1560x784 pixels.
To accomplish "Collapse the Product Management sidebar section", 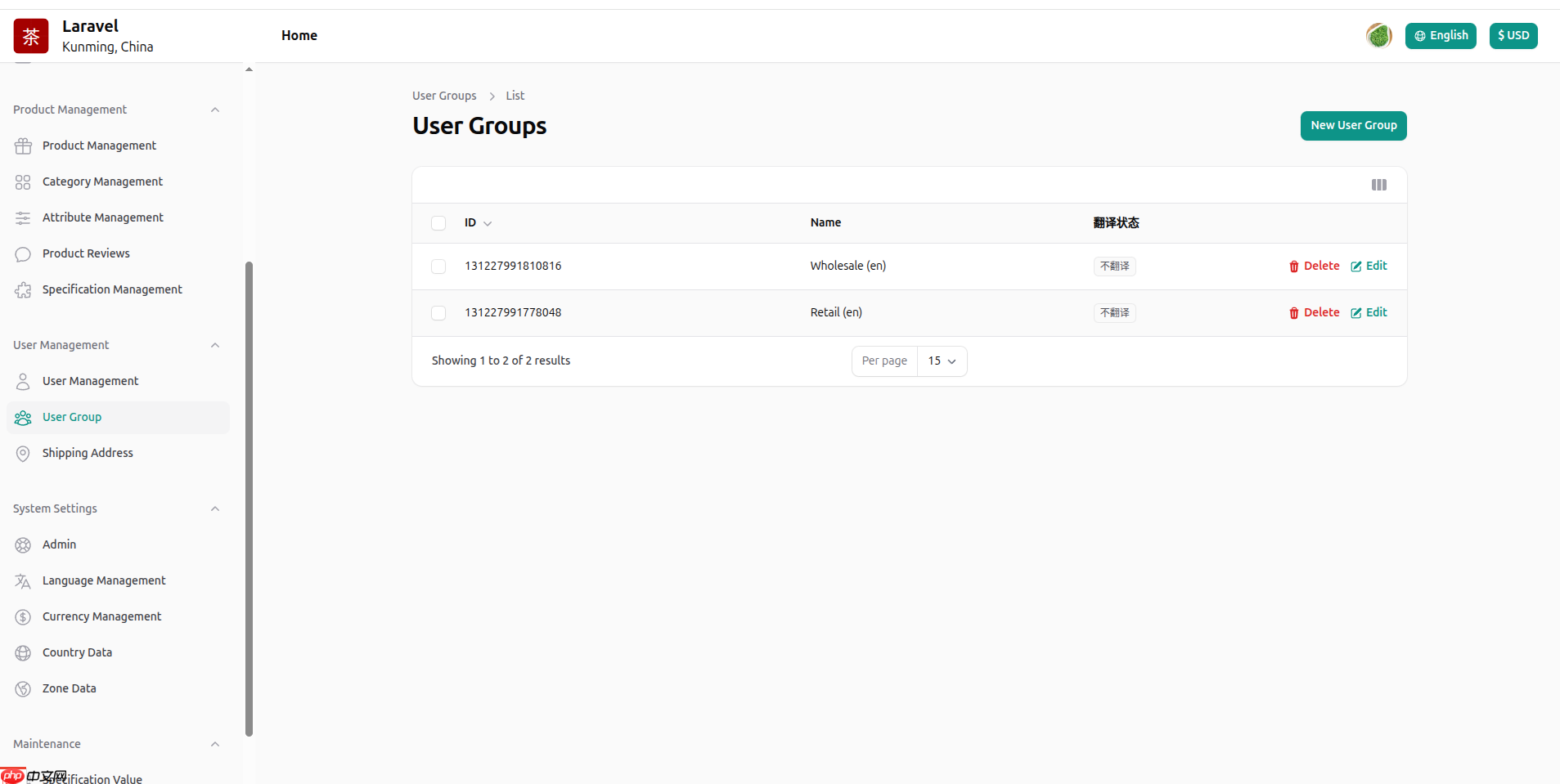I will tap(215, 110).
